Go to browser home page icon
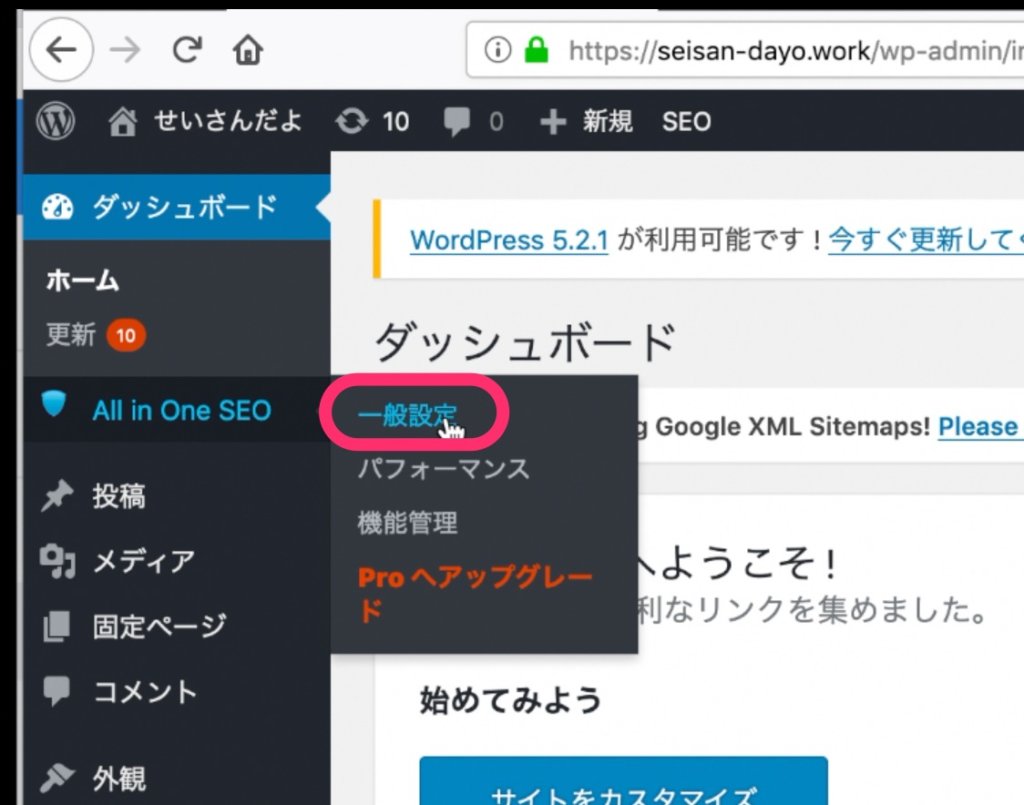 247,50
